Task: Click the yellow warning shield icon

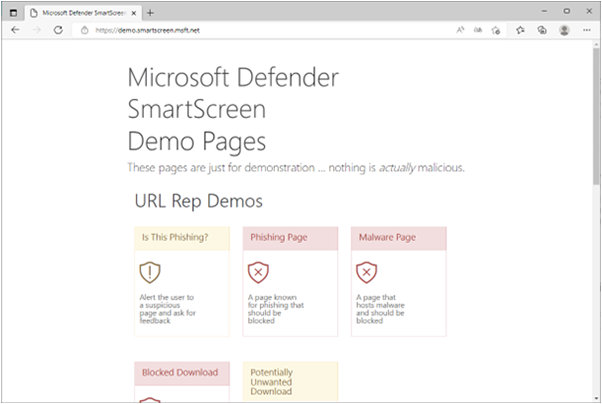Action: (x=150, y=272)
